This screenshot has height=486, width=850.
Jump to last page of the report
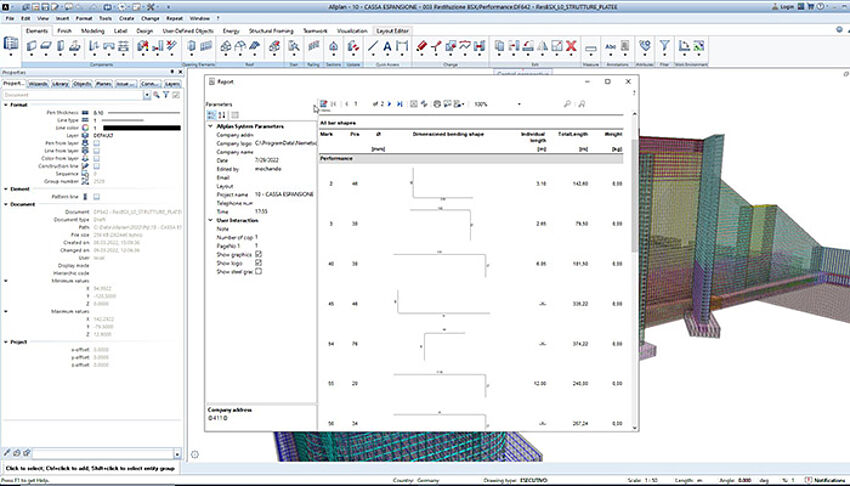tap(400, 104)
